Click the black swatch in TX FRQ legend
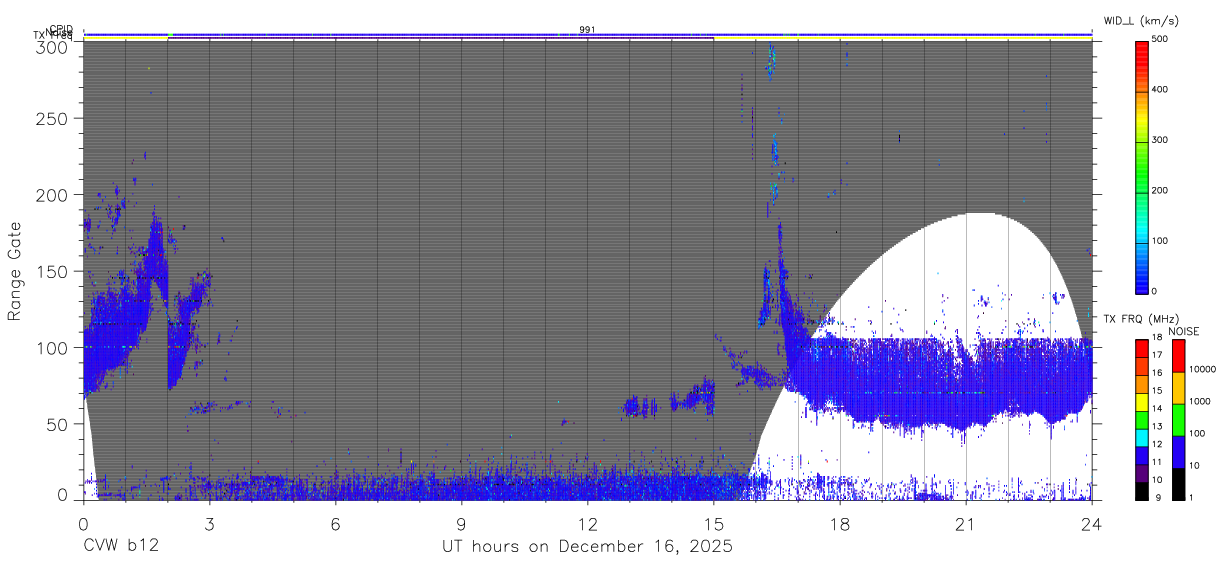 1142,490
